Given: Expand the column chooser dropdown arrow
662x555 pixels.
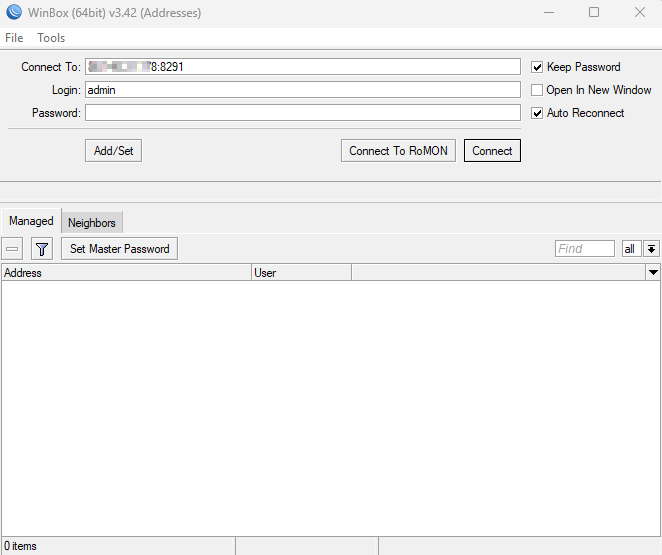Looking at the screenshot, I should click(x=653, y=272).
